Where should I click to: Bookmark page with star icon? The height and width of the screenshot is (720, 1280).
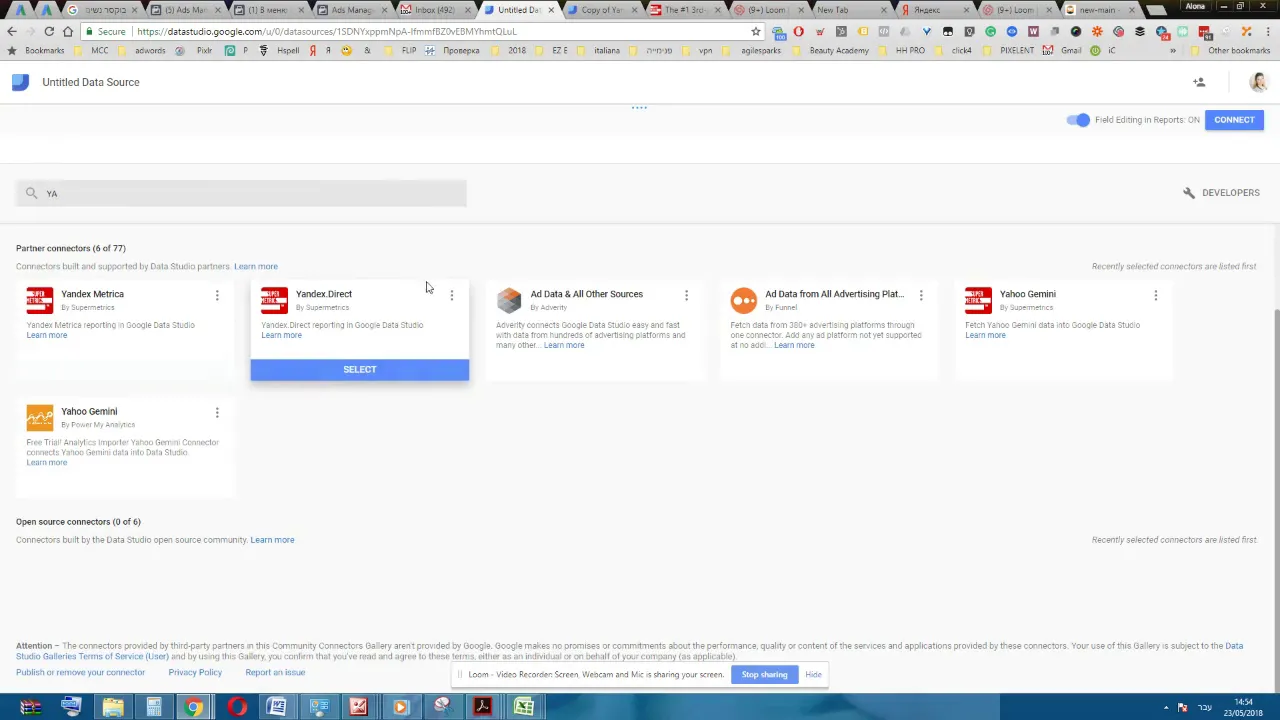[756, 31]
